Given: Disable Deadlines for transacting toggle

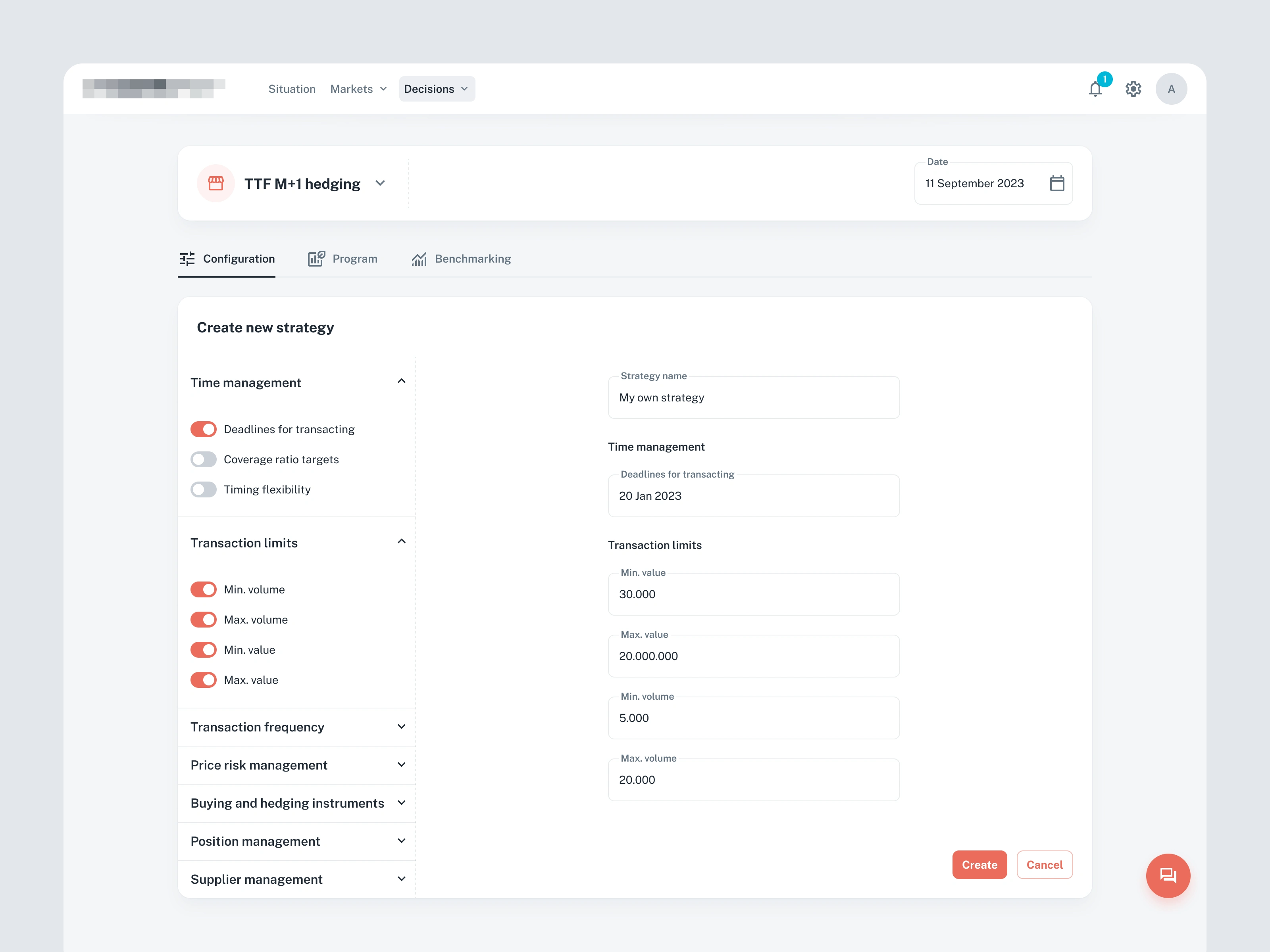Looking at the screenshot, I should [203, 429].
